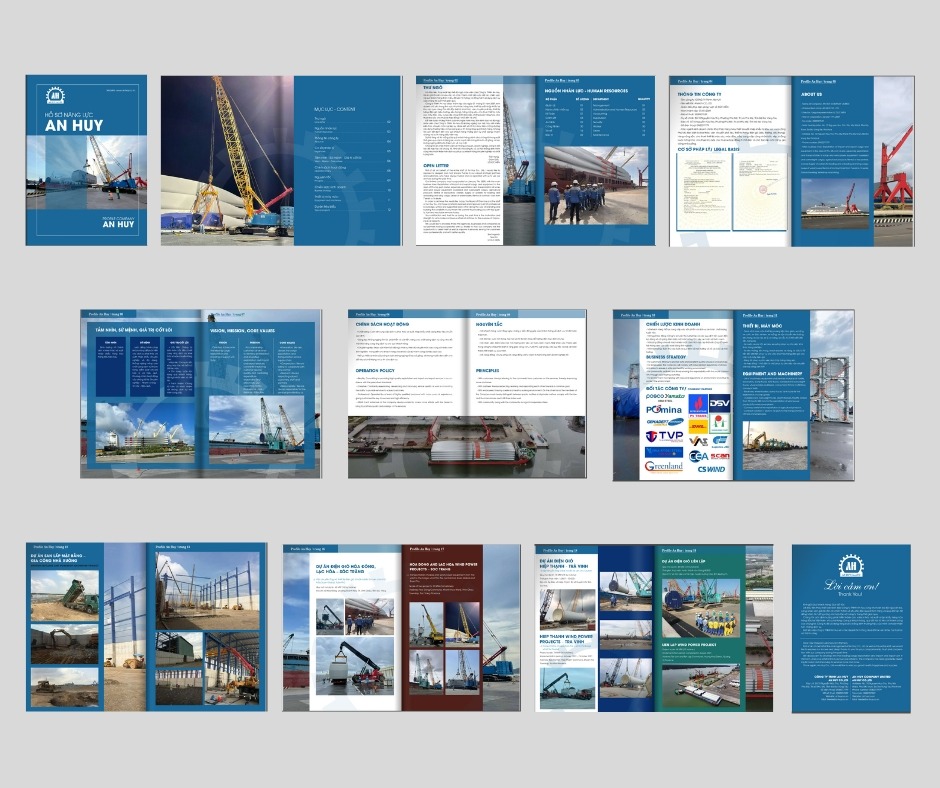Select the "Hồ Sơ Năng Lực An Huy" cover
Screen dimensions: 940x788
87,160
